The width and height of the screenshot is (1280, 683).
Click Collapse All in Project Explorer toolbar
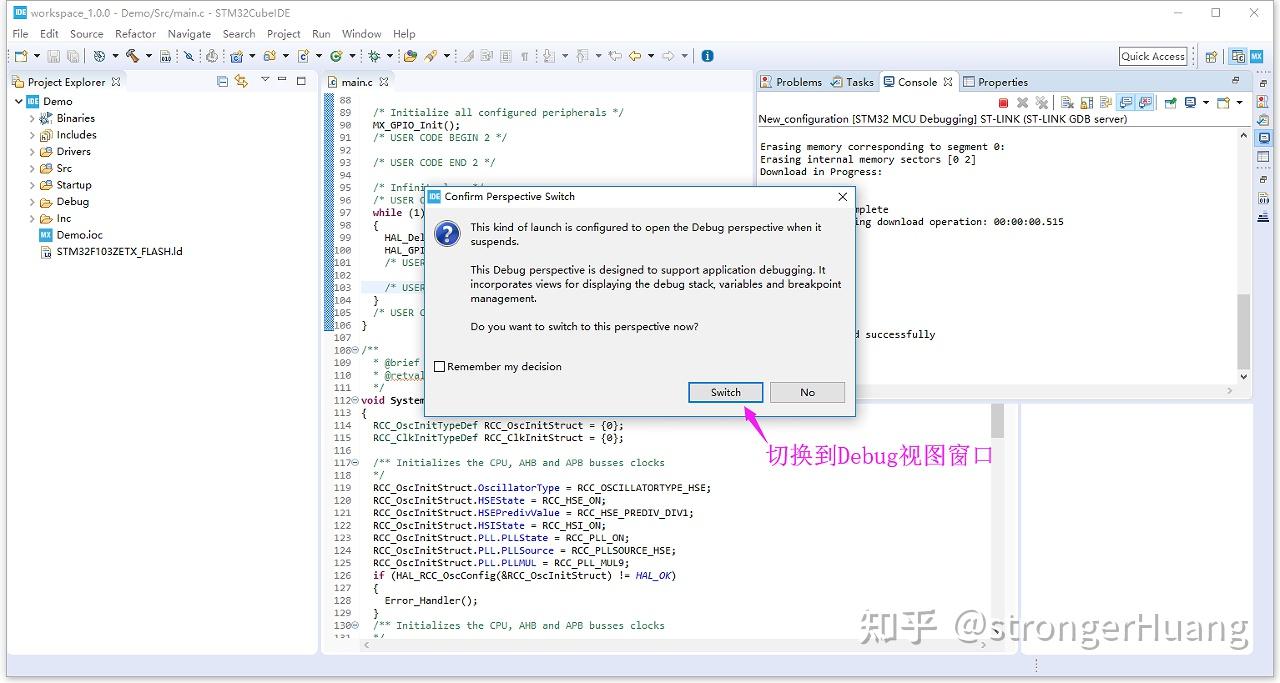tap(222, 81)
